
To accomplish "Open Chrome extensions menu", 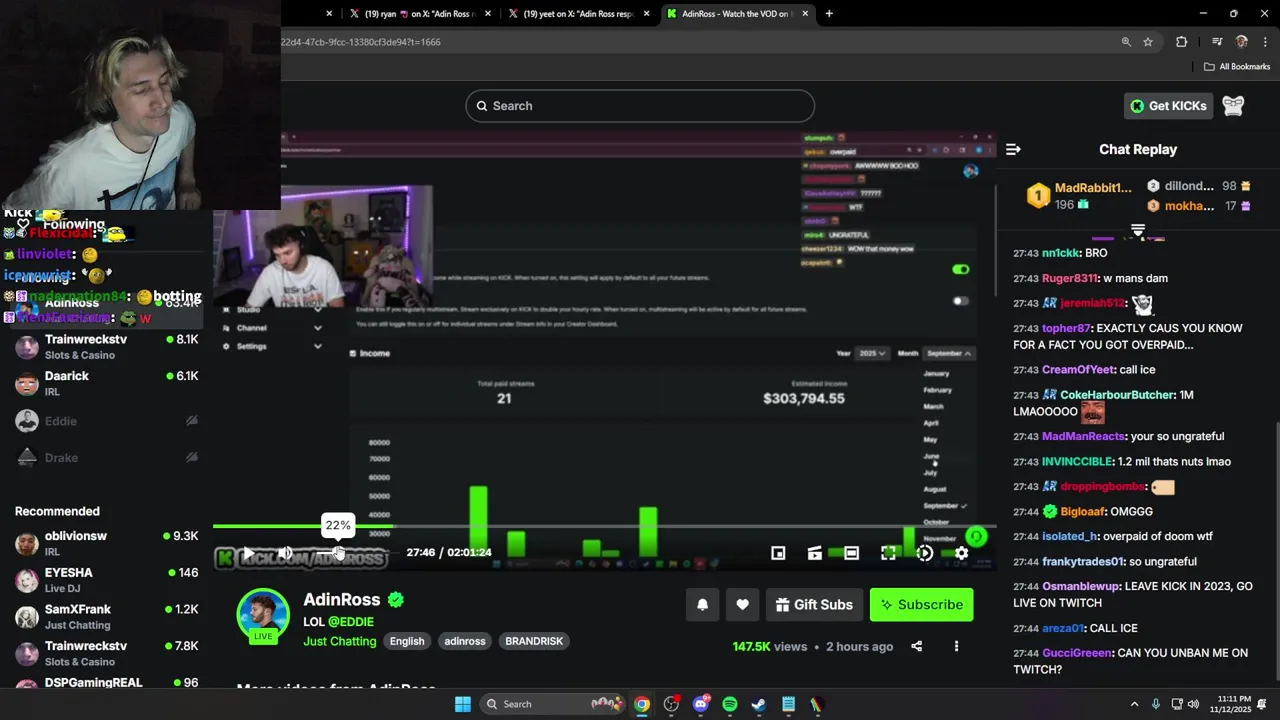I will coord(1181,42).
